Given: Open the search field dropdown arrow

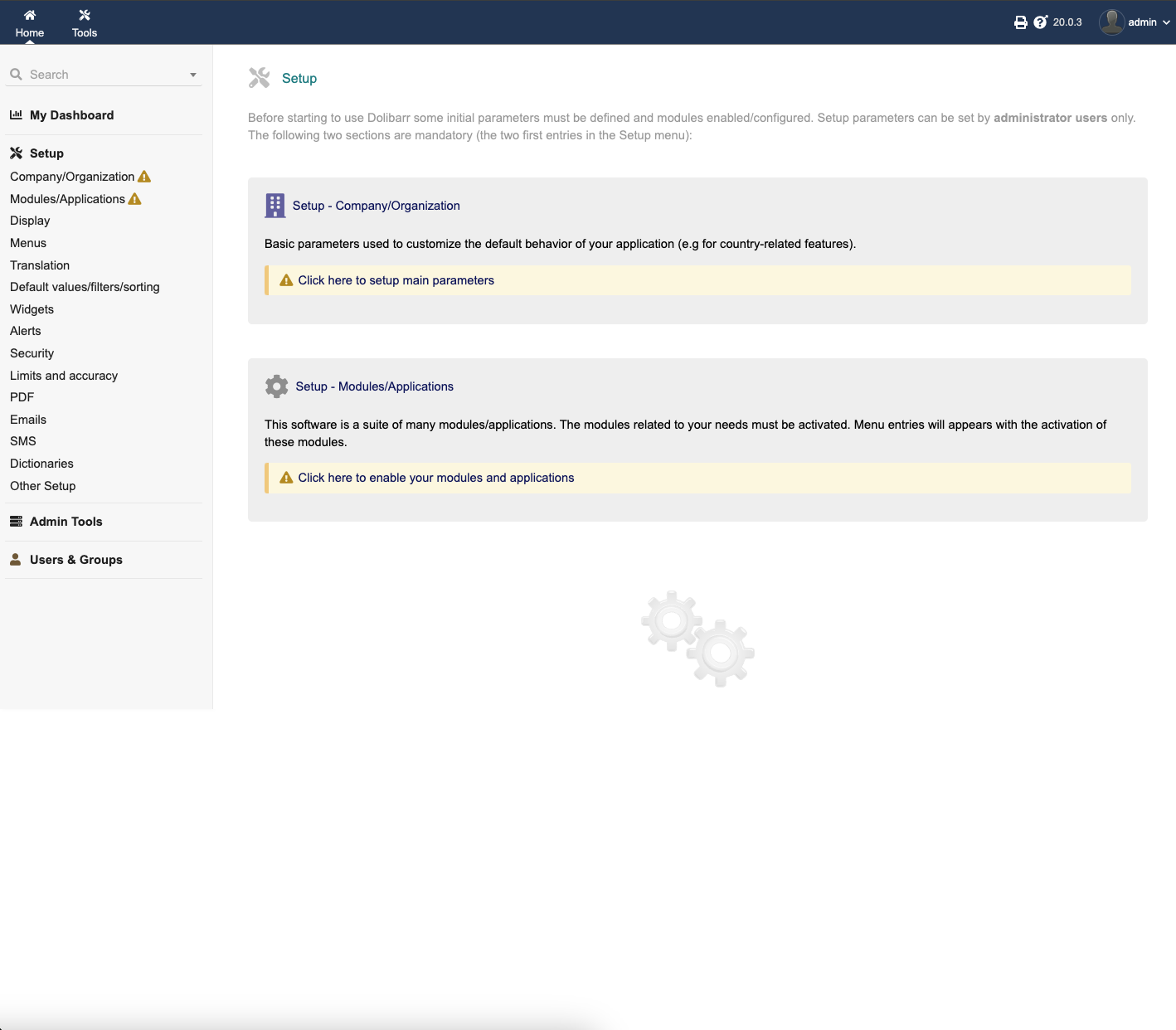Looking at the screenshot, I should [x=192, y=74].
